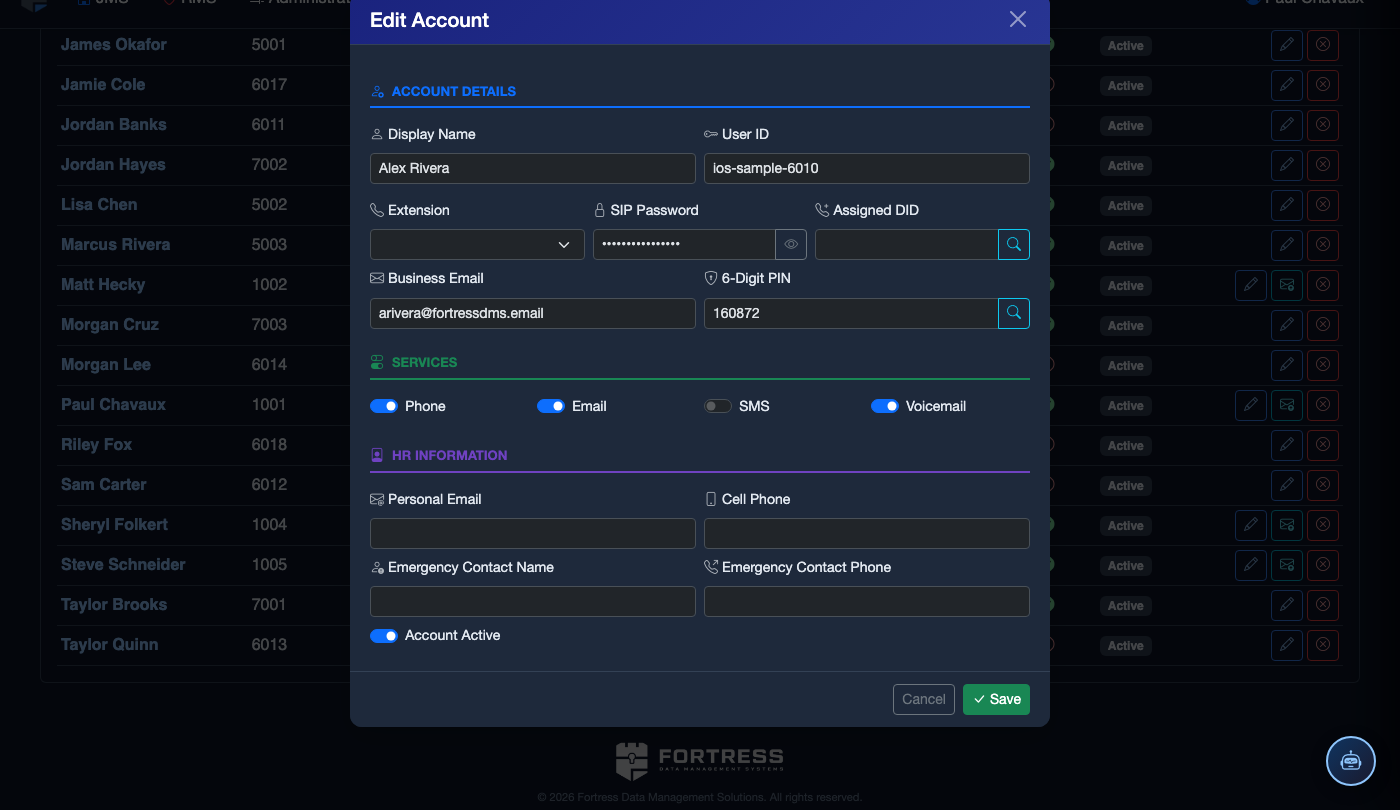
Task: Toggle the Account Active switch
Action: click(384, 636)
